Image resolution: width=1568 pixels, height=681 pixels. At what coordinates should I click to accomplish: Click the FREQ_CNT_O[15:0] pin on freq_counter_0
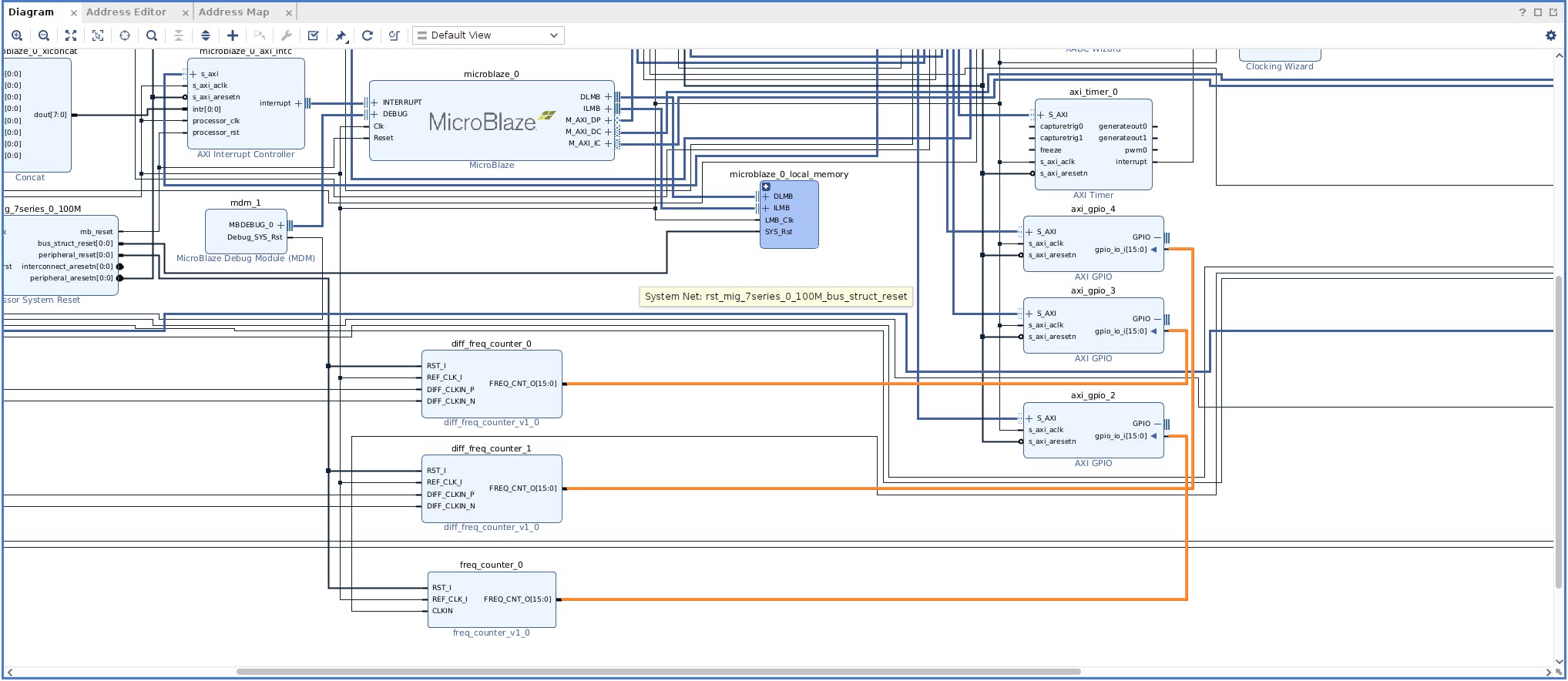[518, 599]
